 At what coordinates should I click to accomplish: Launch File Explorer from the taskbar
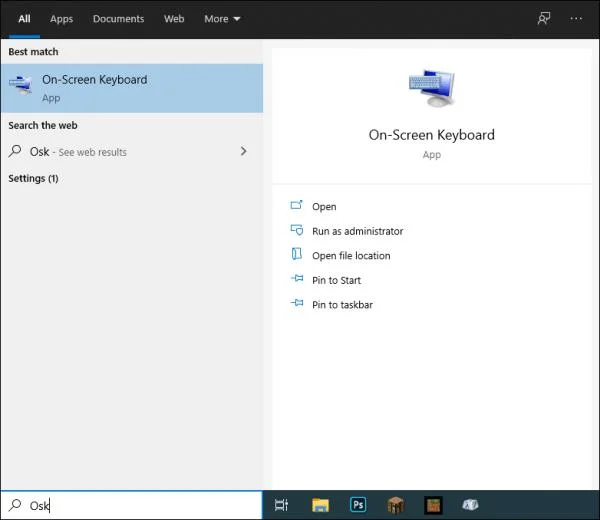[320, 505]
